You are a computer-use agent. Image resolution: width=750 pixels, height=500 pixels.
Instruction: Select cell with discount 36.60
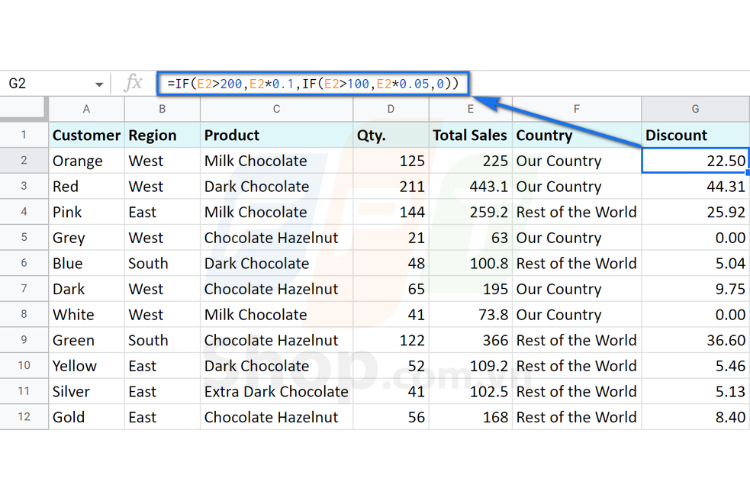[695, 340]
